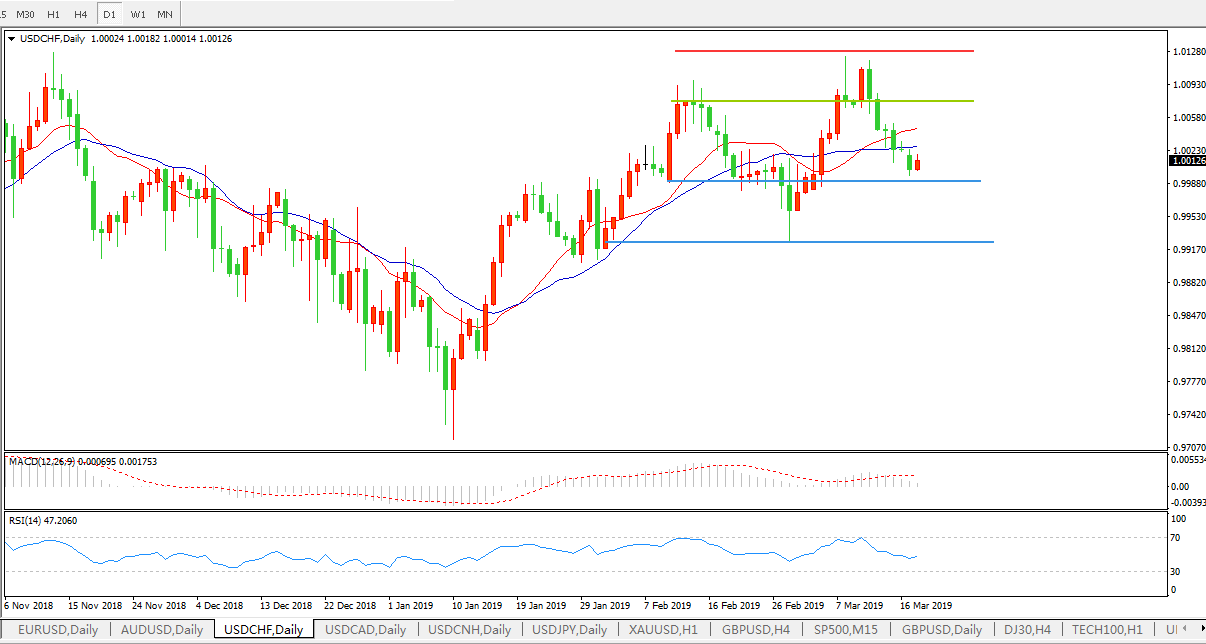Switch chart to W1 weekly timeframe

[138, 15]
